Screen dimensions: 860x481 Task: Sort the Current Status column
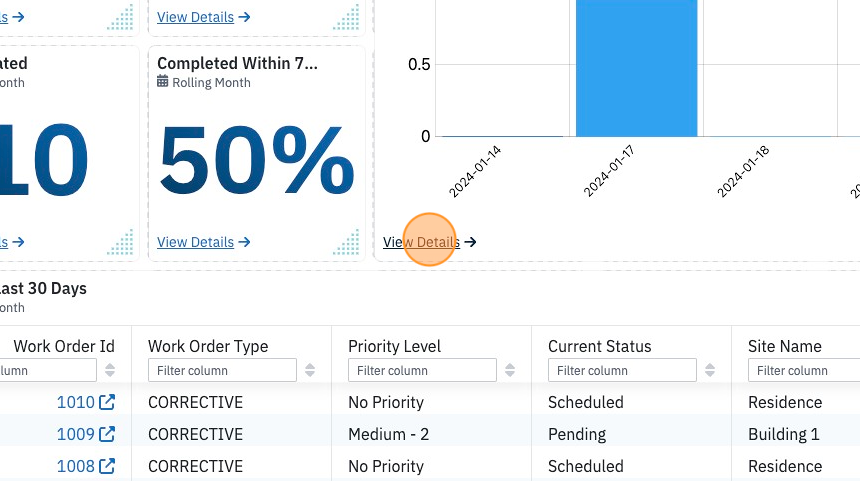click(x=710, y=370)
